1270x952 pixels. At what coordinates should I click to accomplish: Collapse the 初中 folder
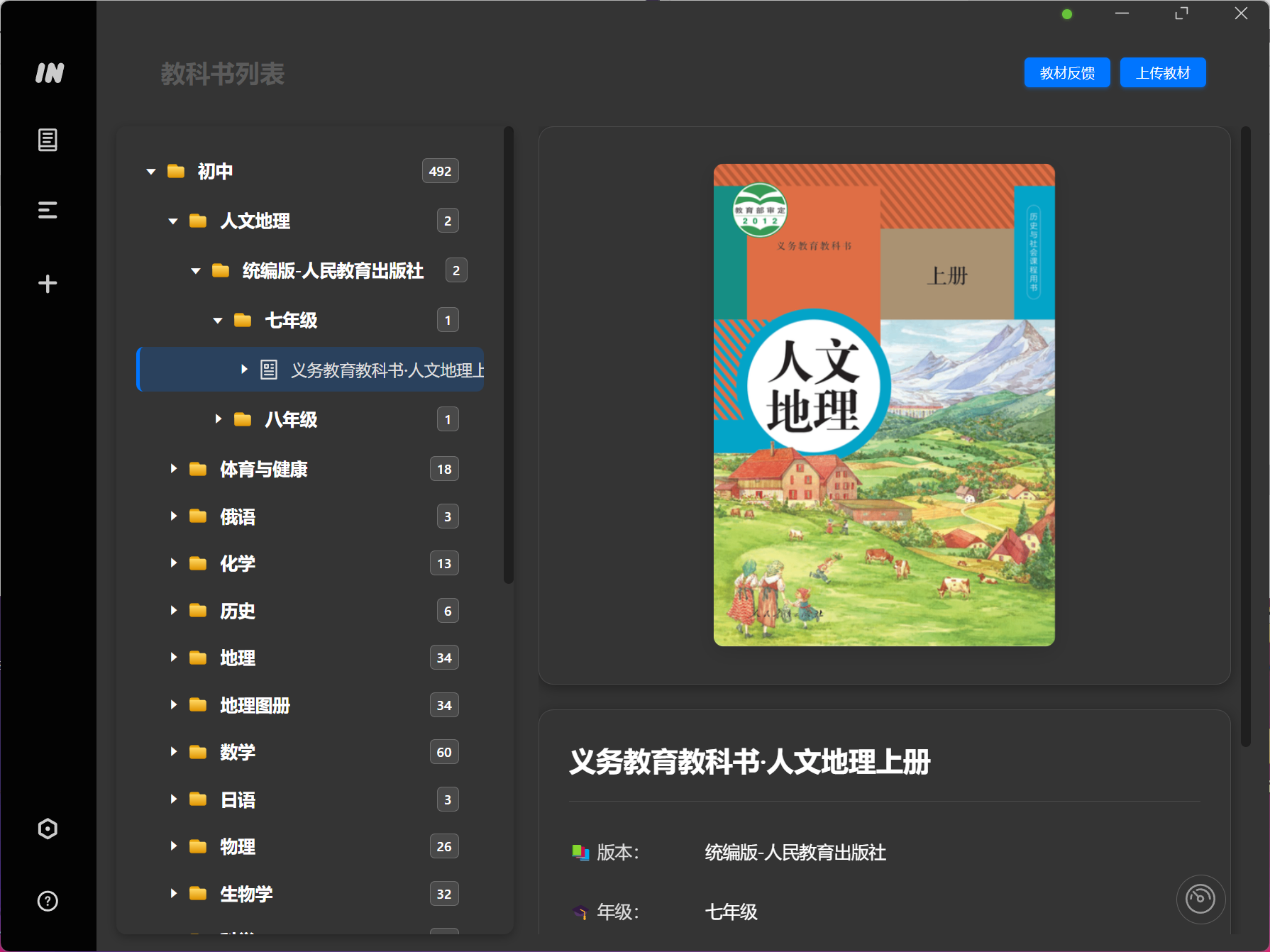click(151, 172)
